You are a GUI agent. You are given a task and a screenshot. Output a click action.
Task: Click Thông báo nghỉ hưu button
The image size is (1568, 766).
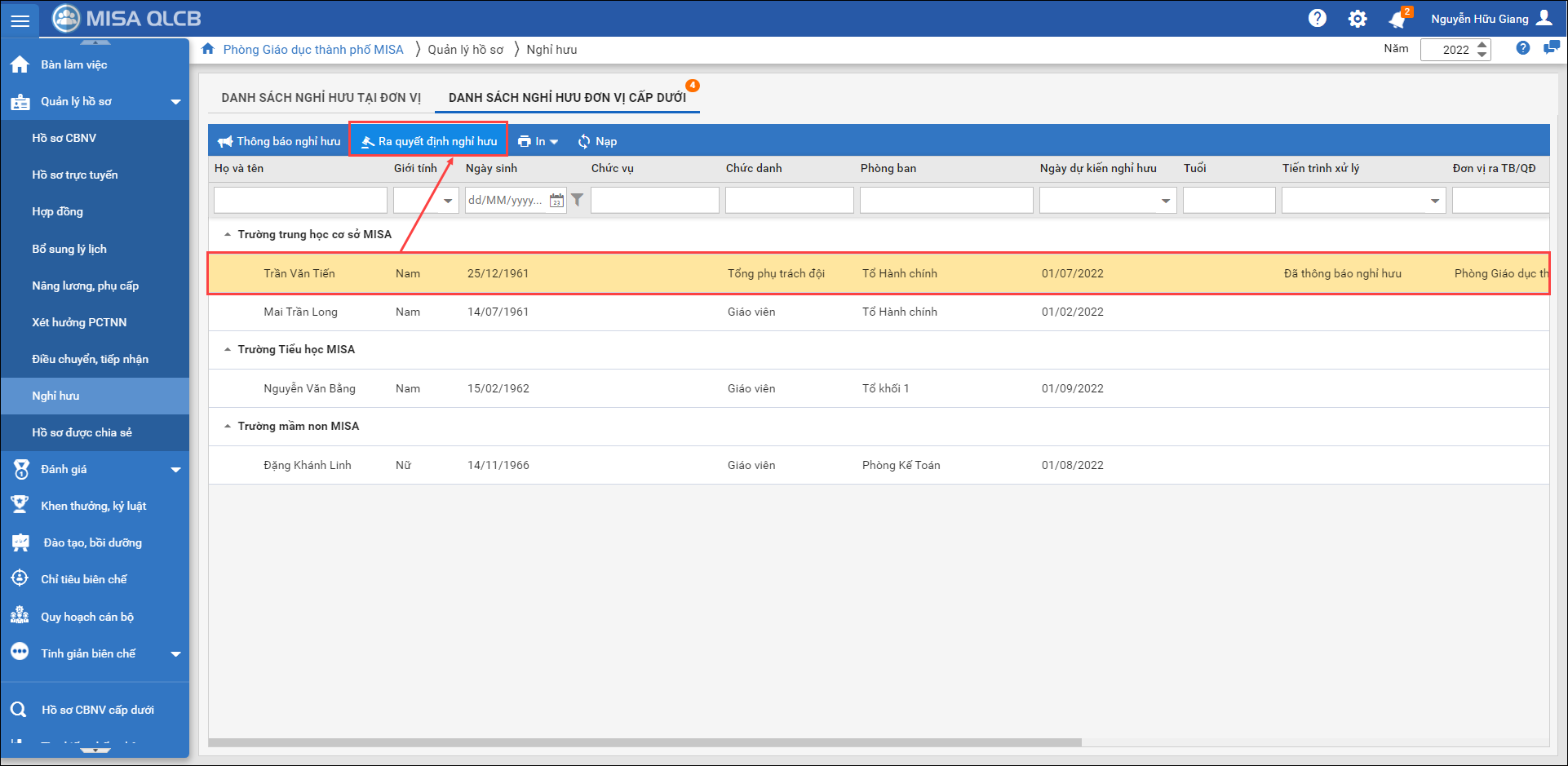pos(279,141)
